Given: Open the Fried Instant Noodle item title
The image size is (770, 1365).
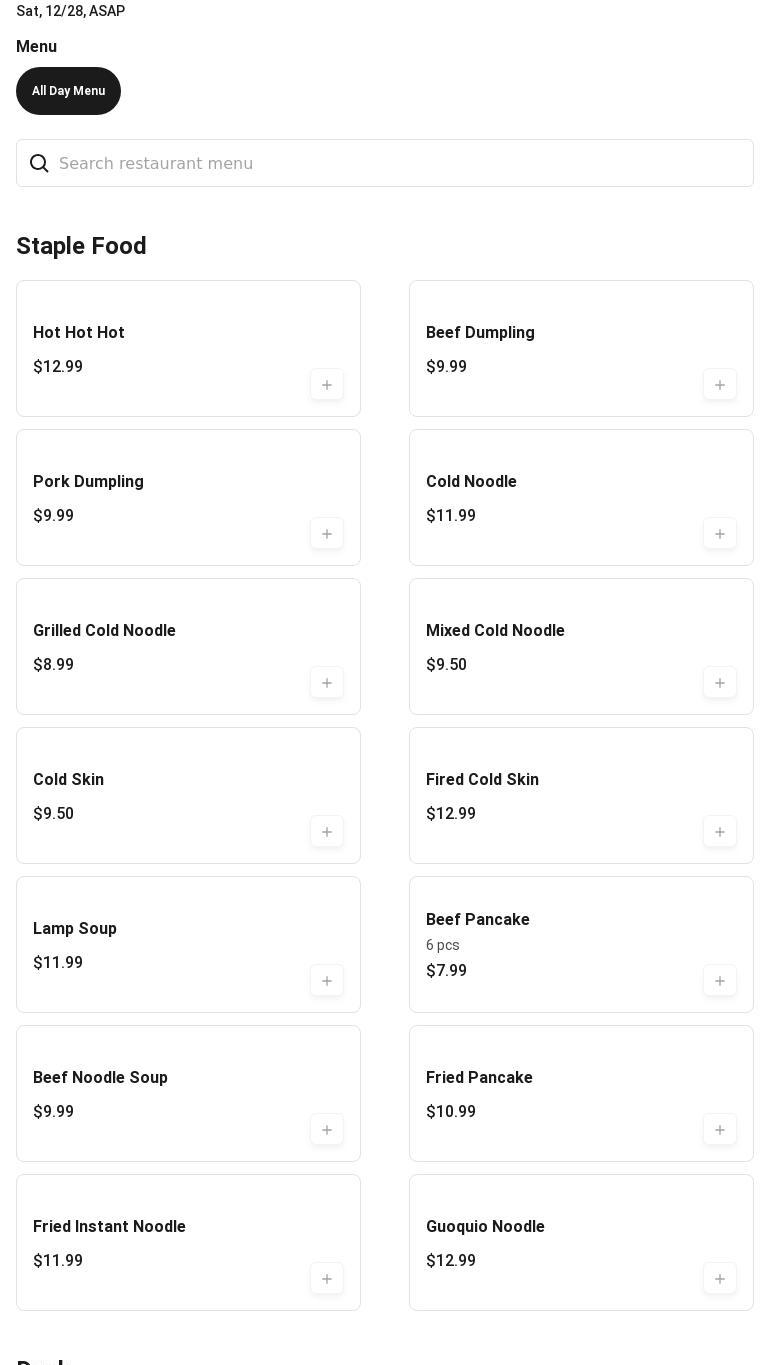Looking at the screenshot, I should (109, 1227).
